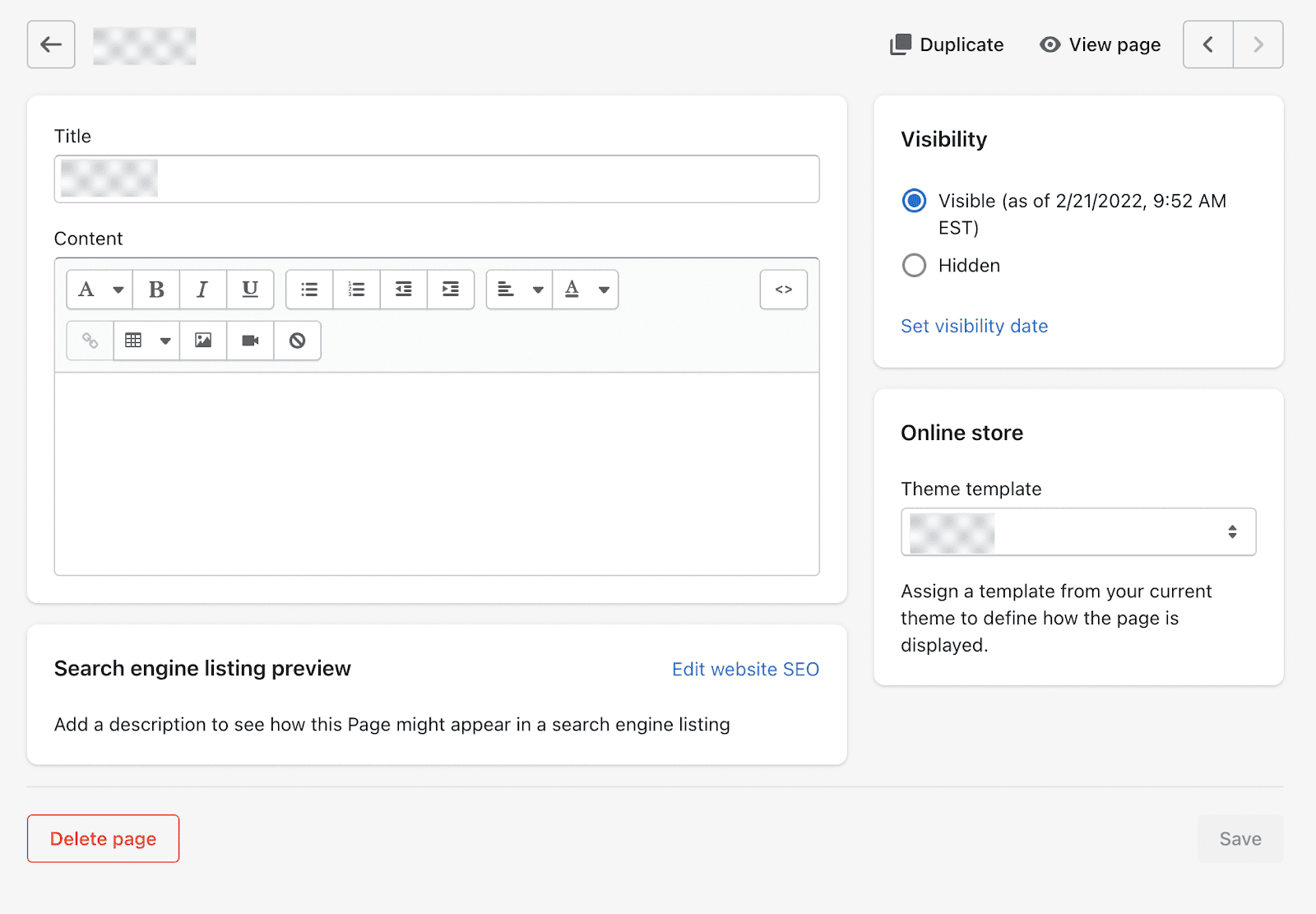This screenshot has width=1316, height=914.
Task: Insert a video into content
Action: coord(250,341)
